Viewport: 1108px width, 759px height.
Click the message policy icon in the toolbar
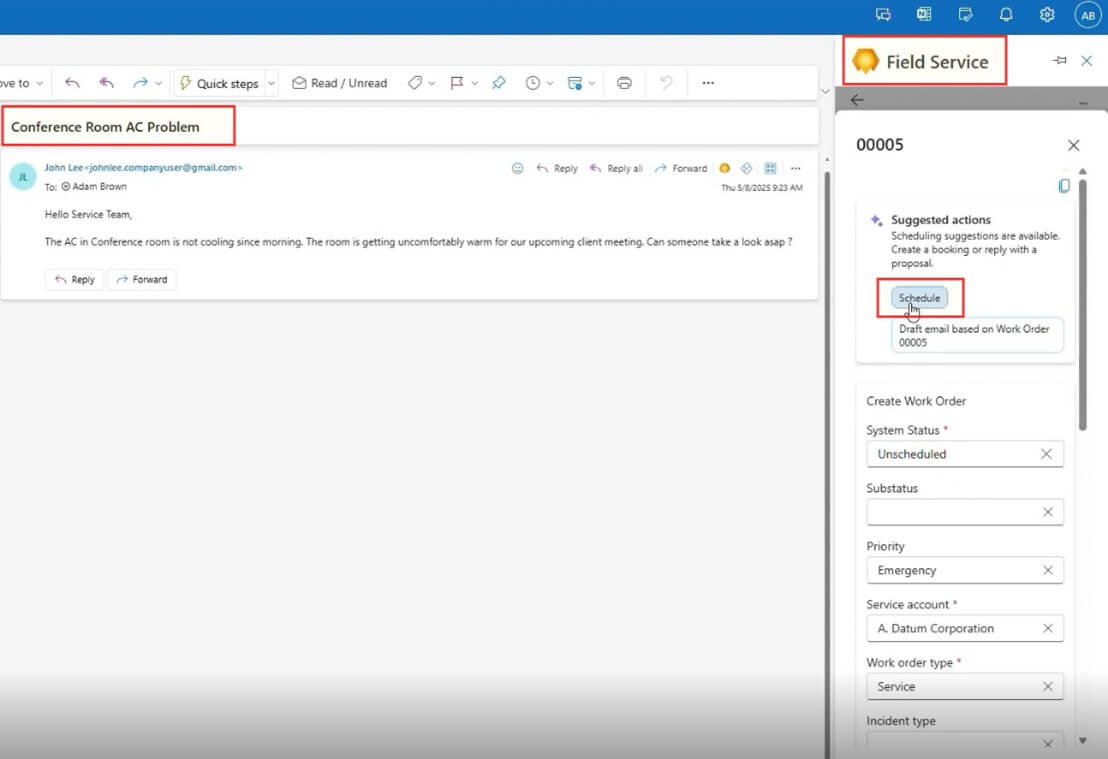[x=574, y=83]
